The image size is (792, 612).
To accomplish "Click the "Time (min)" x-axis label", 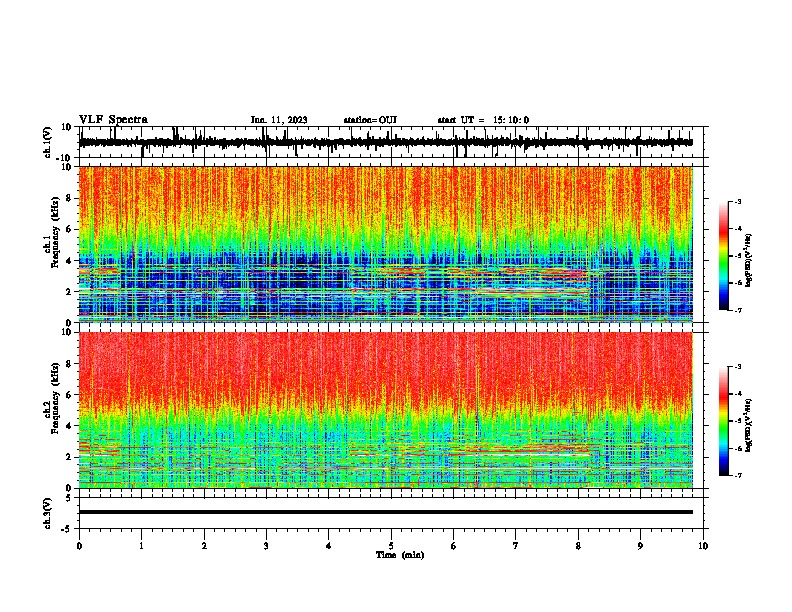I will pyautogui.click(x=400, y=555).
